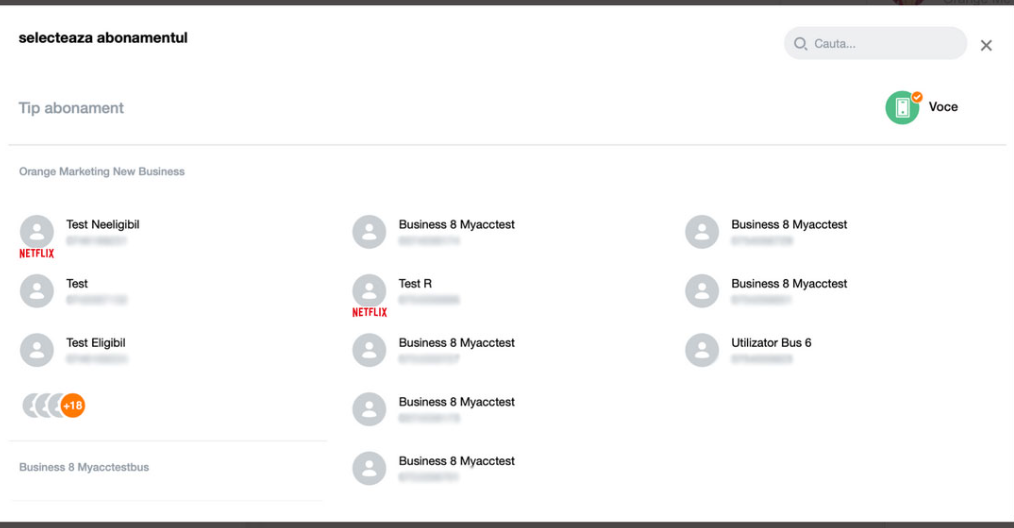Click the Netflix logo under Test R

click(x=369, y=313)
